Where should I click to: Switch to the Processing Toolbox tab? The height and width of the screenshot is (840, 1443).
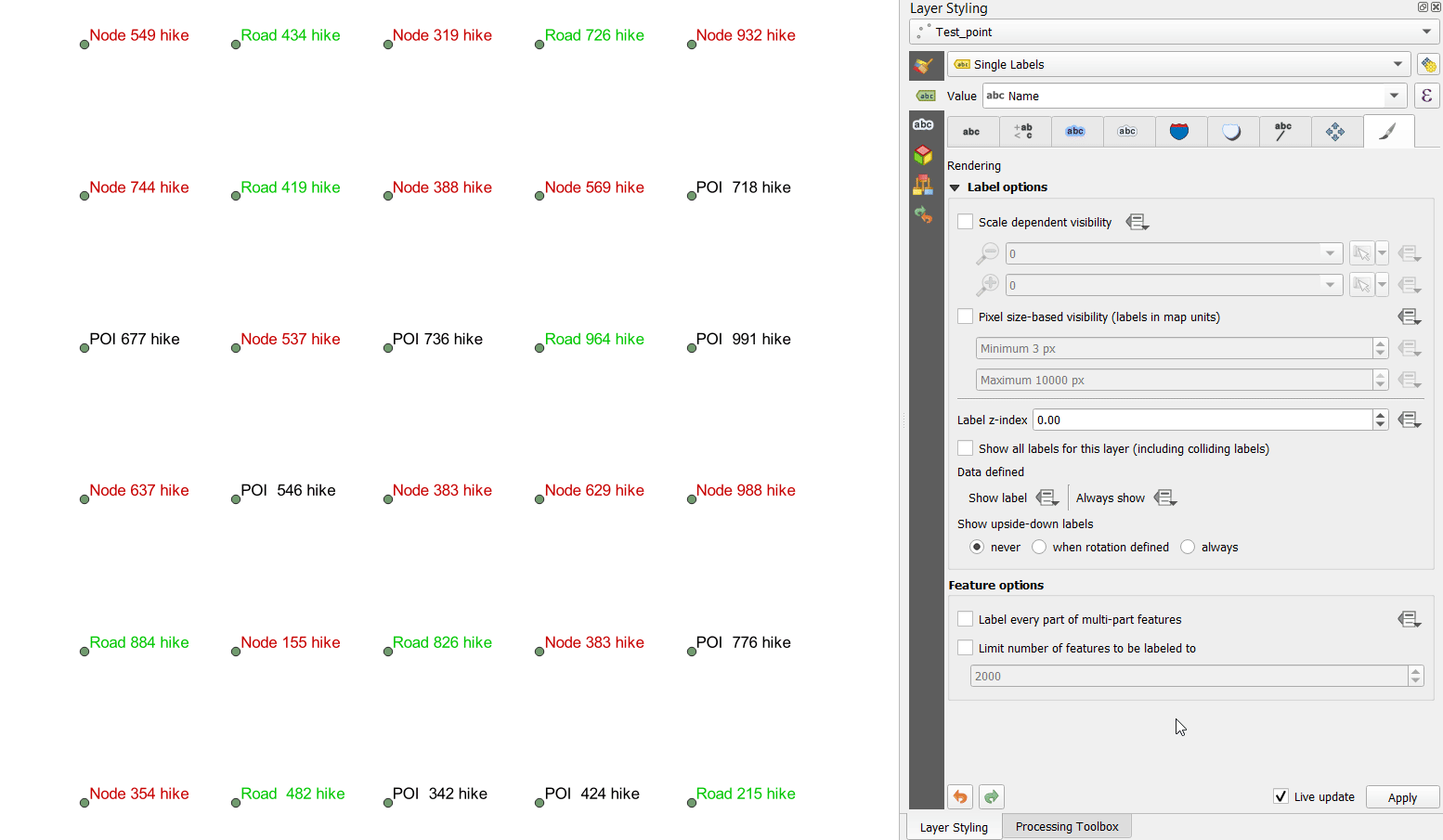point(1066,826)
